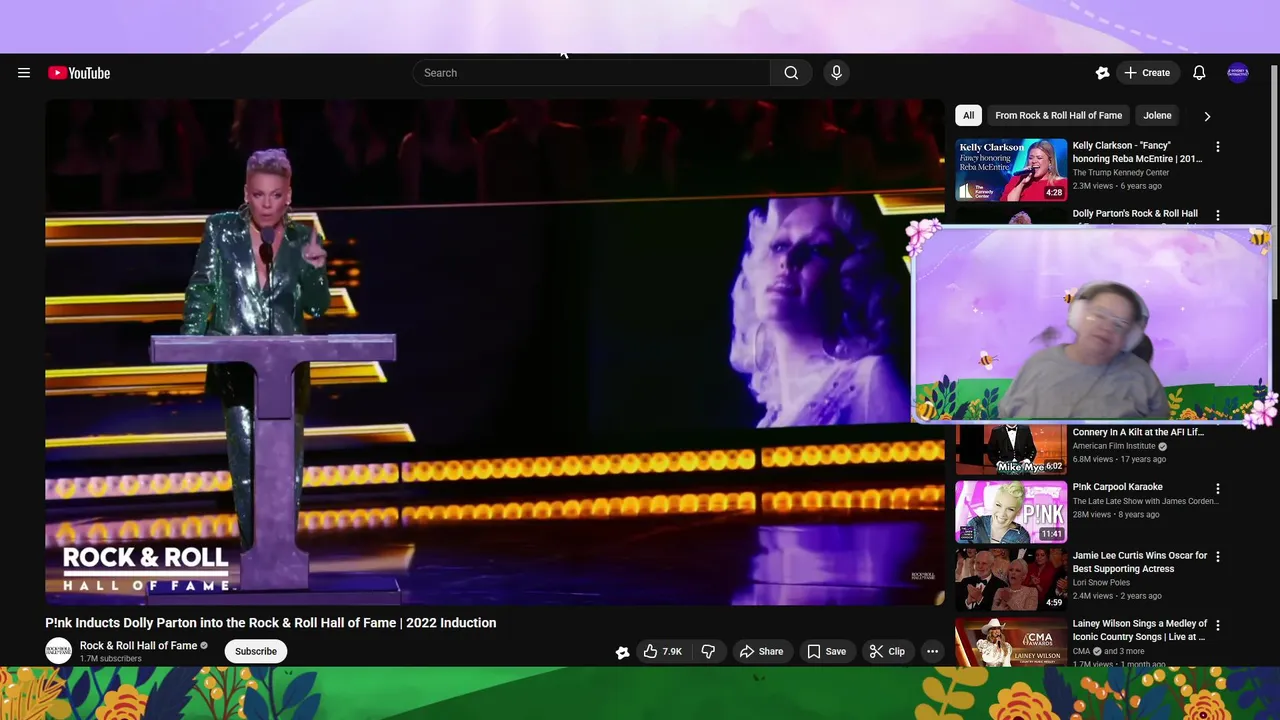Click 'American Film Institute' channel name
The width and height of the screenshot is (1280, 720).
[x=1114, y=446]
